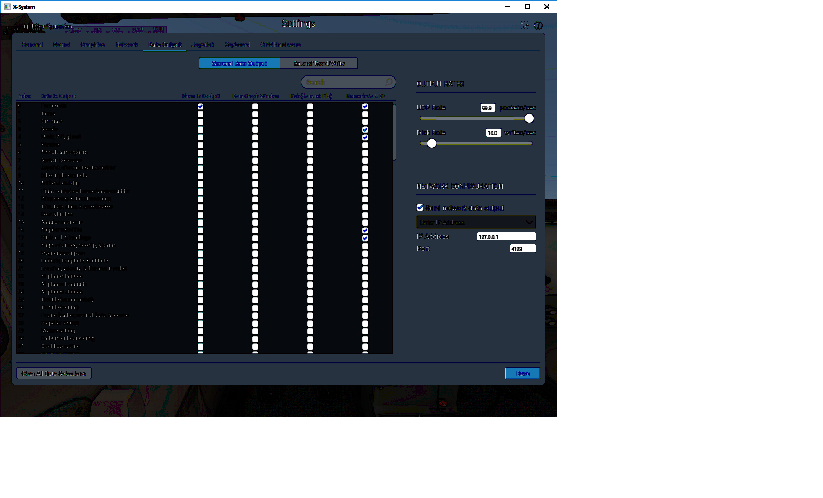
Task: Switch to the VR Hardware tab
Action: [x=280, y=45]
